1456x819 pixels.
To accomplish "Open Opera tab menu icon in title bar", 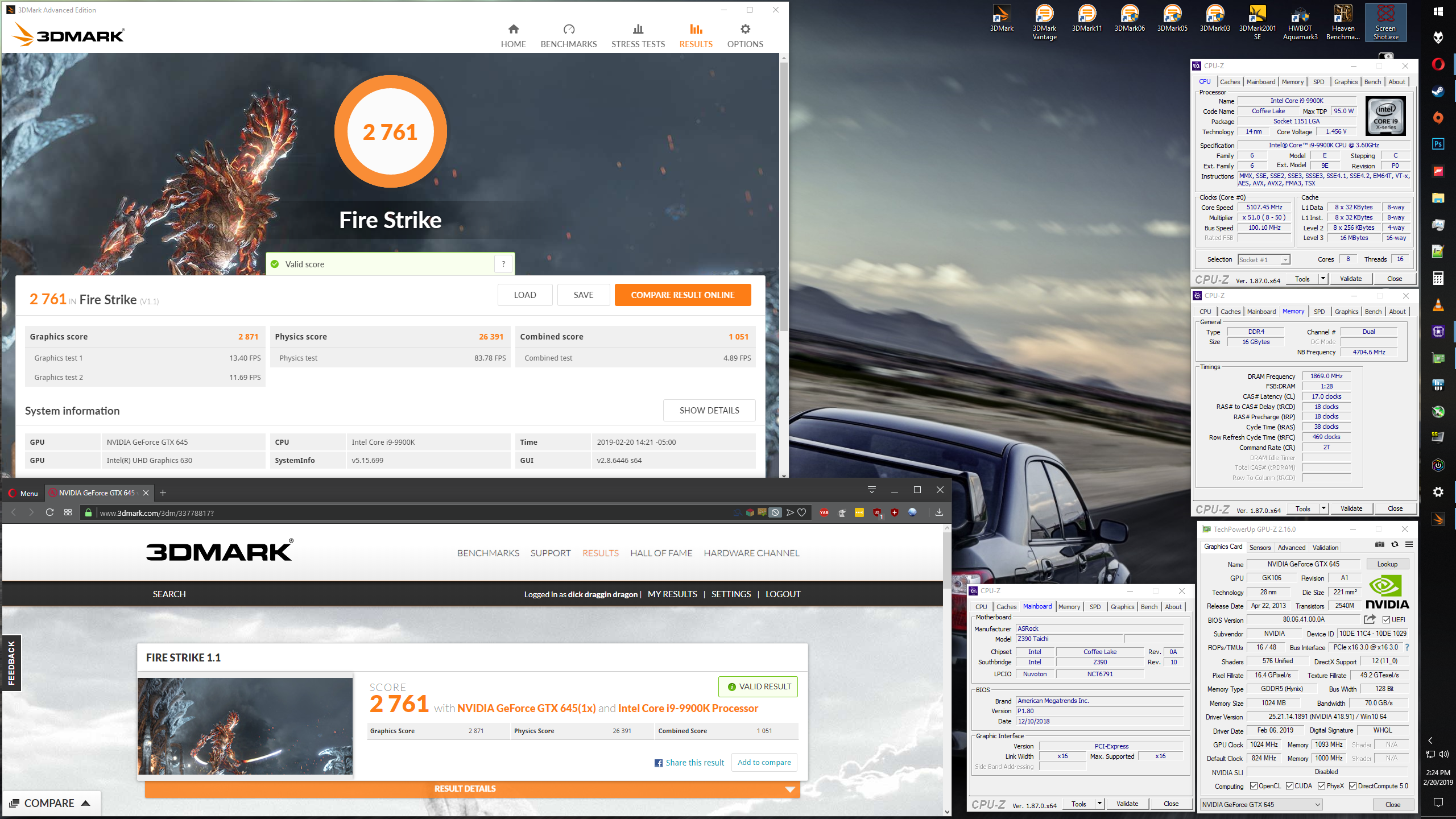I will tap(871, 490).
